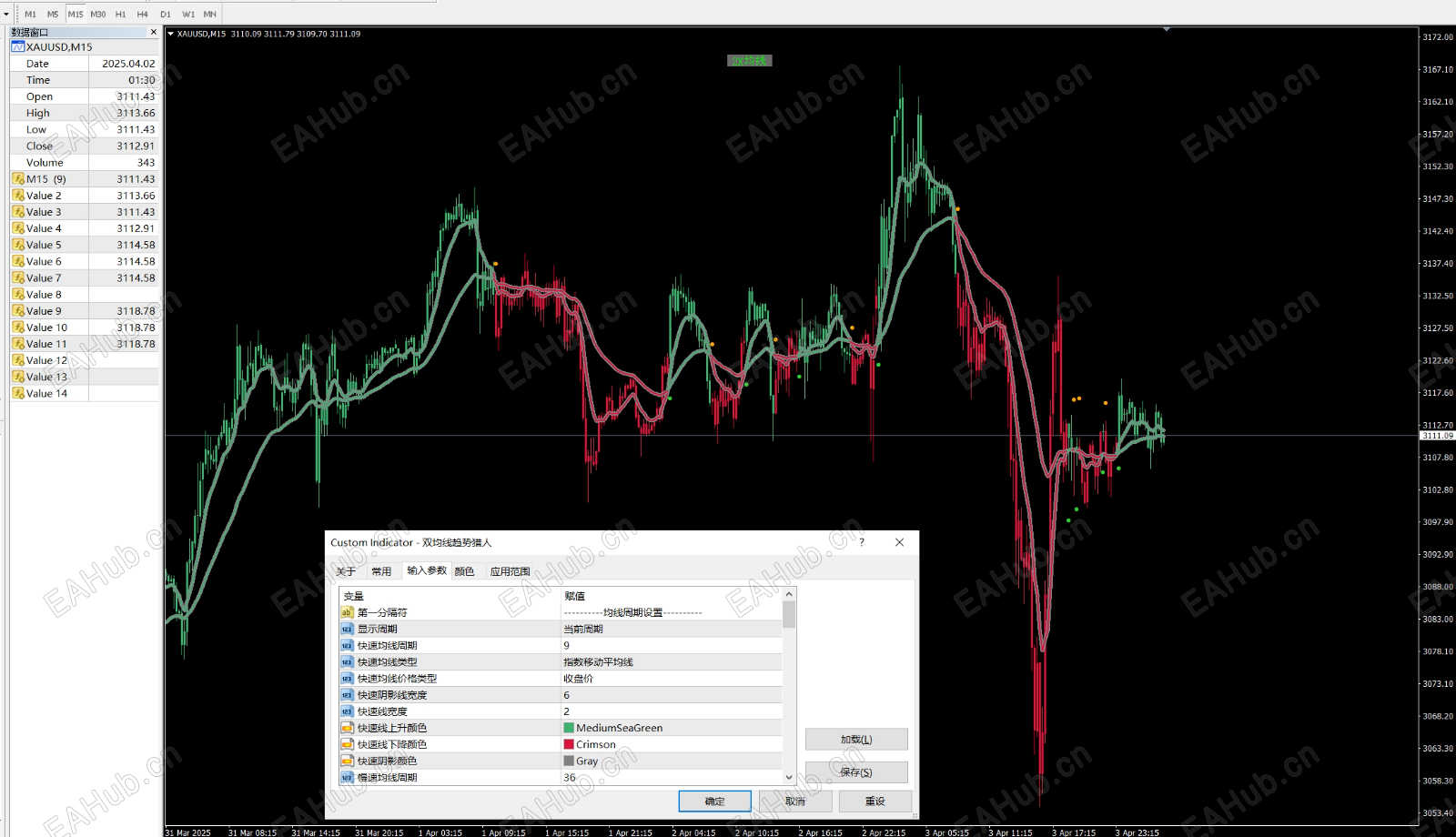Click the help question mark in dialog title
Image resolution: width=1456 pixels, height=837 pixels.
(862, 542)
